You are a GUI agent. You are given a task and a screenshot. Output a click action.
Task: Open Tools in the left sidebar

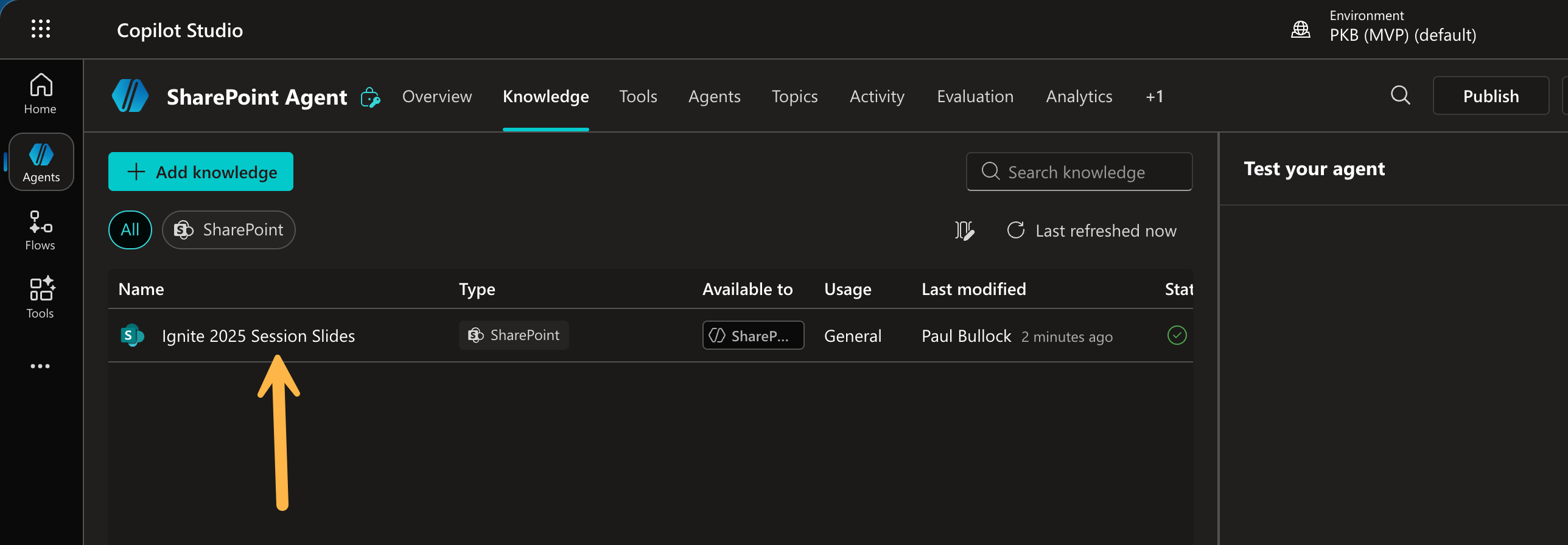(40, 298)
